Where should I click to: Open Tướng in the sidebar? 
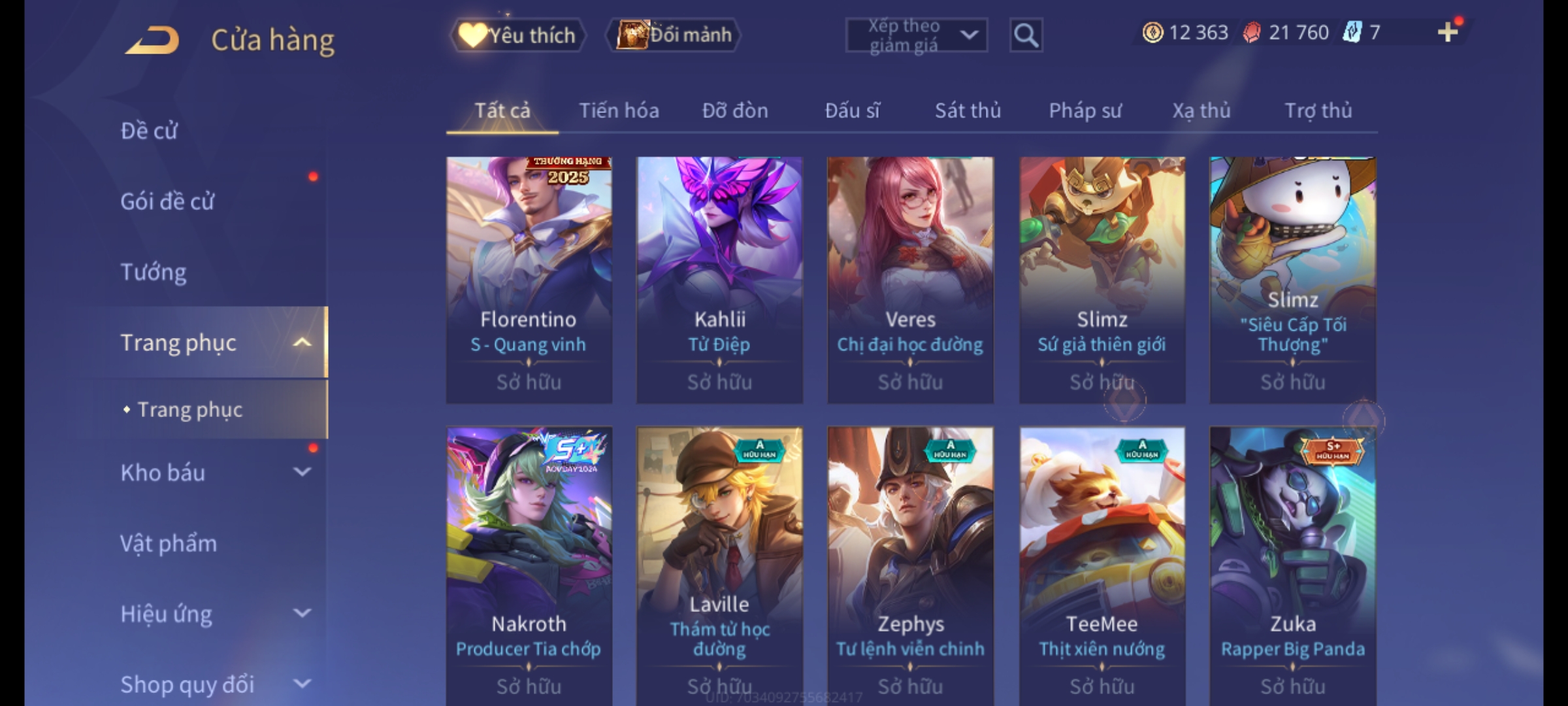pos(154,271)
